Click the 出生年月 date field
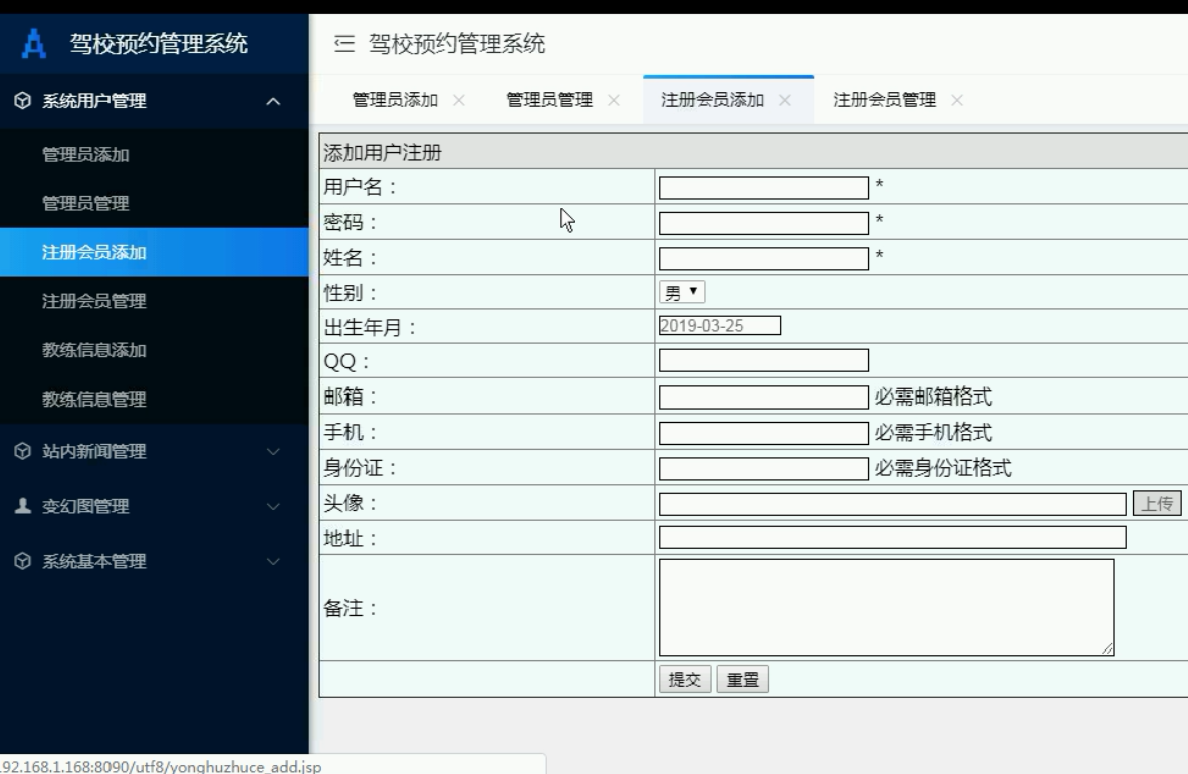The image size is (1188, 774). click(720, 326)
